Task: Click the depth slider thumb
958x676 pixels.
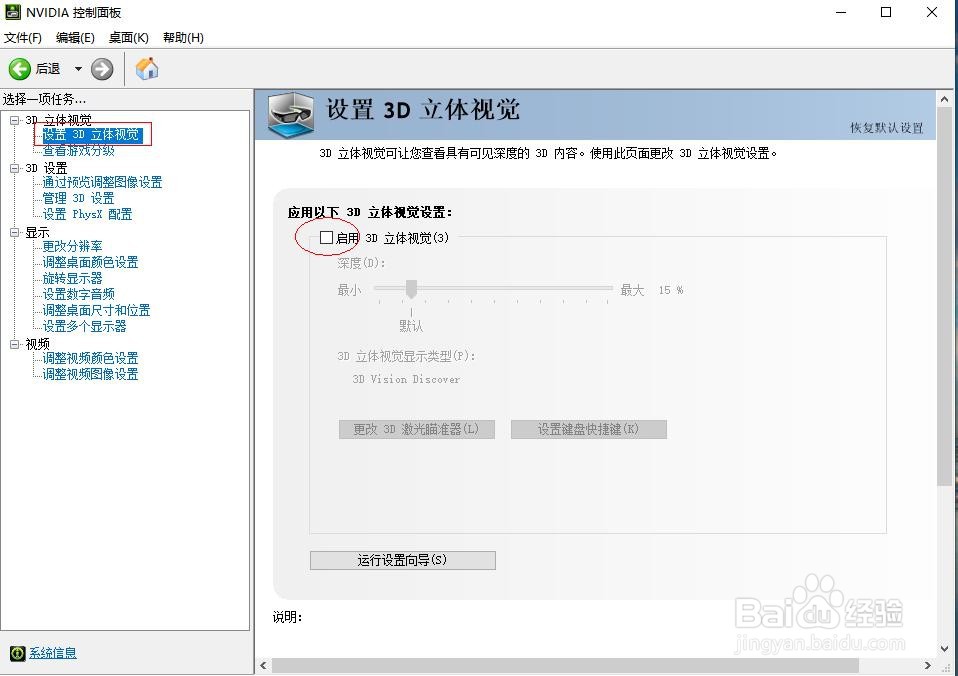Action: point(411,289)
